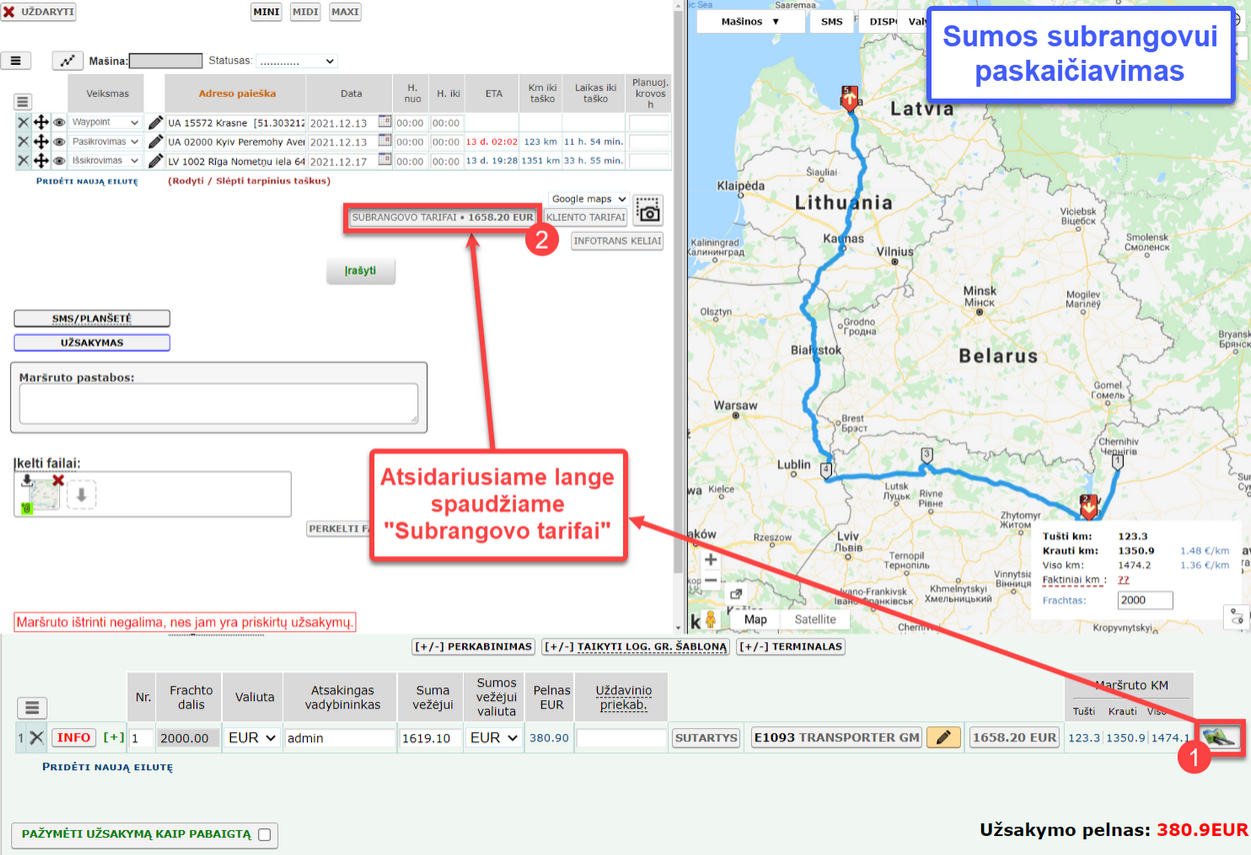Grab the move handle of the Pasikrovimas row
Image resolution: width=1251 pixels, height=855 pixels.
[41, 142]
